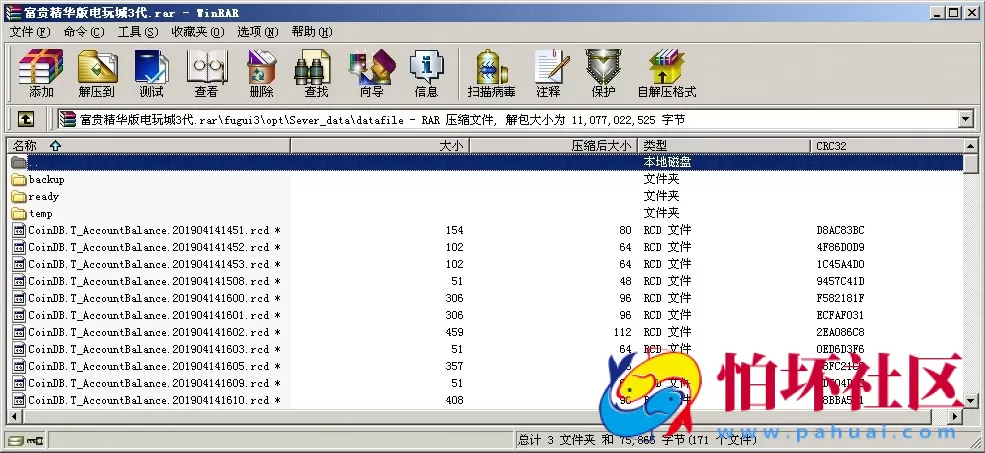
Task: Click the key icon in status bar
Action: pos(34,440)
